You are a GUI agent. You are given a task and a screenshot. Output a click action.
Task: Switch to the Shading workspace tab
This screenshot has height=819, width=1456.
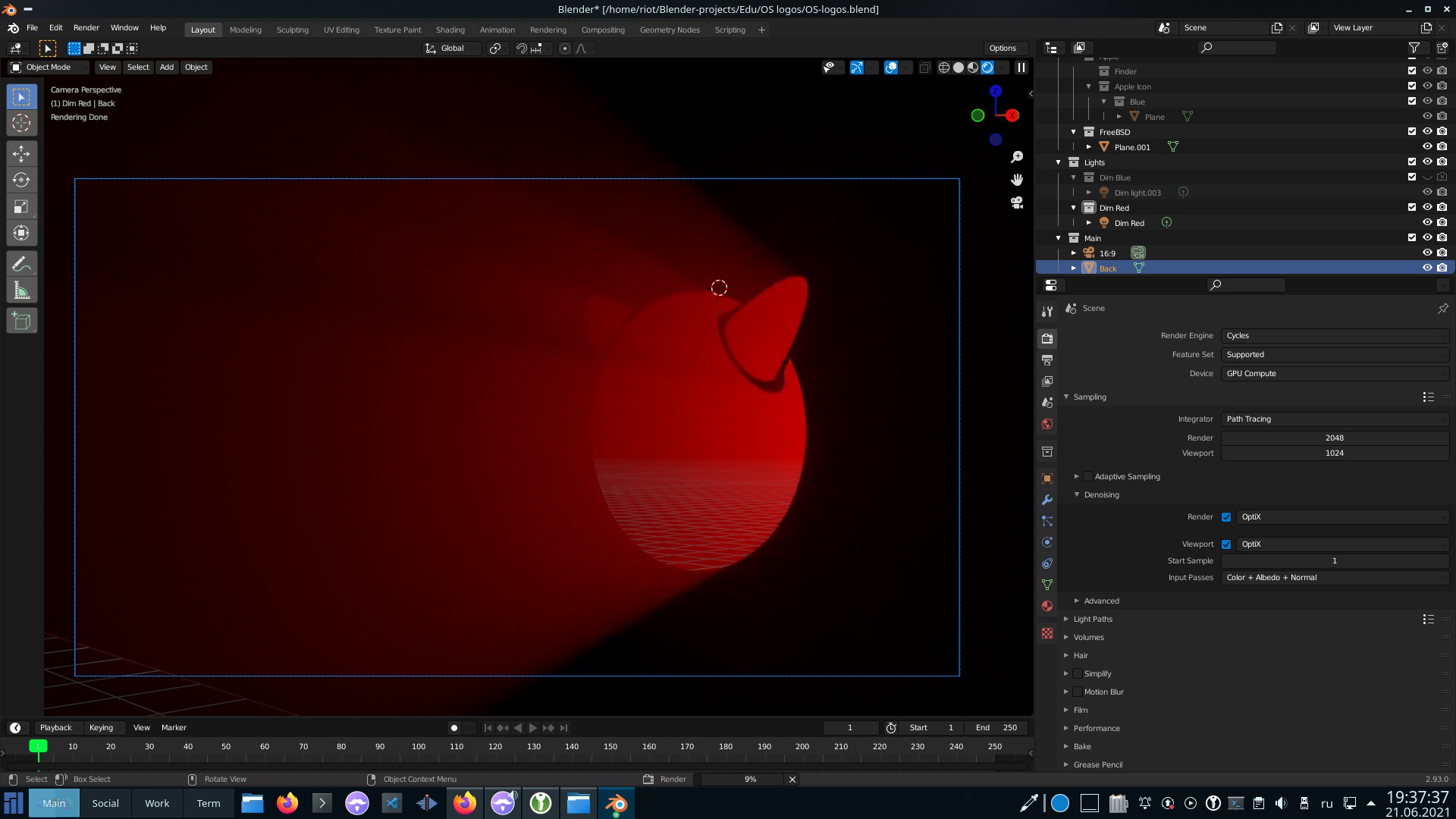450,30
